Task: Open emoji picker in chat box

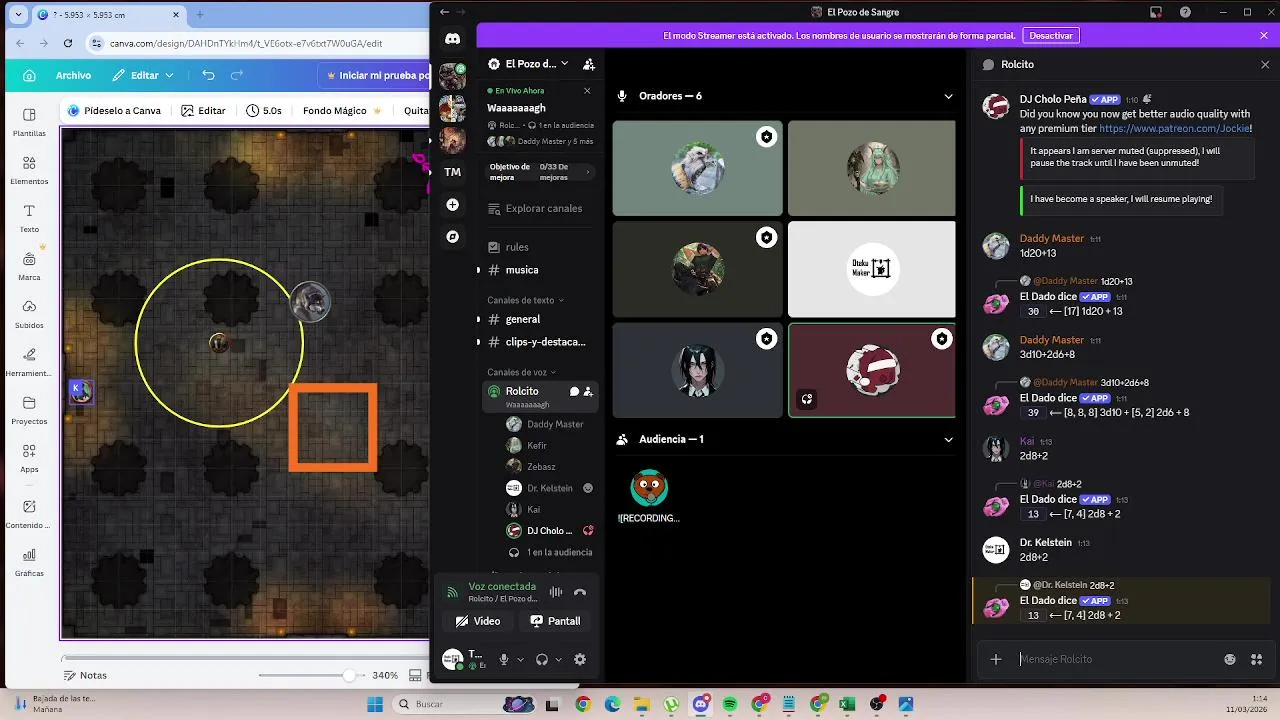Action: click(1230, 659)
